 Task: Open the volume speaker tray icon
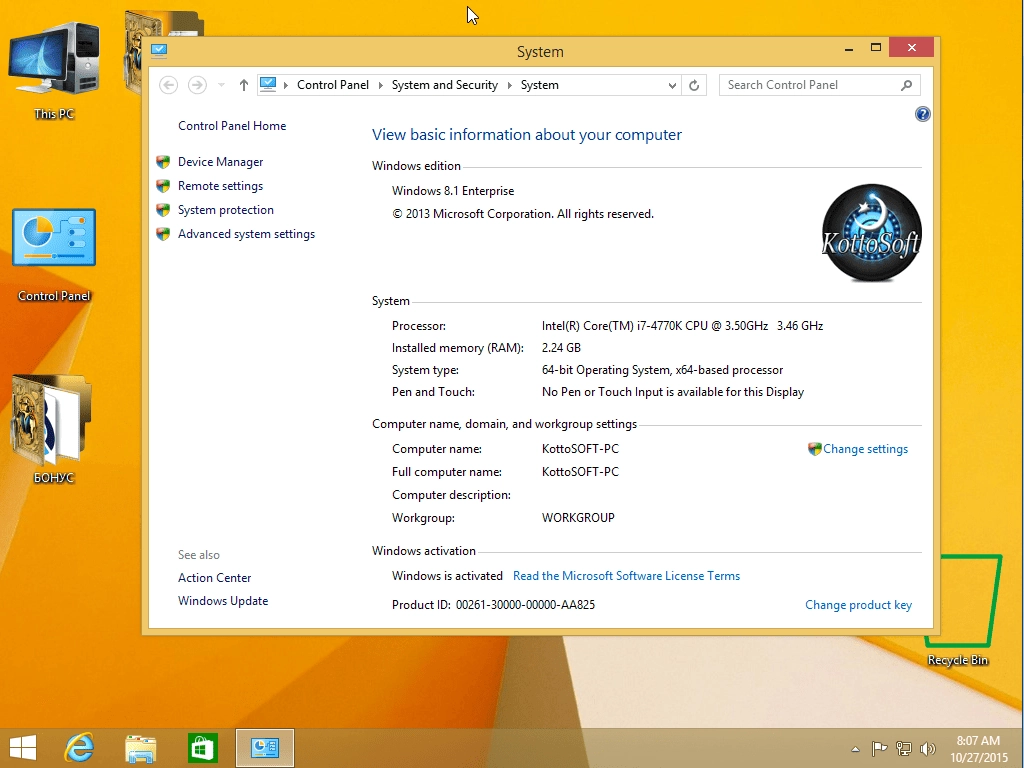click(x=927, y=748)
